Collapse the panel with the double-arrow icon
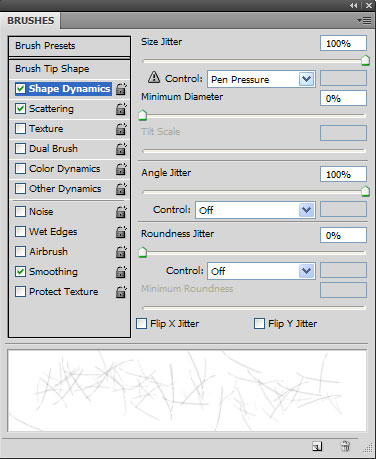The width and height of the screenshot is (376, 459). point(354,5)
